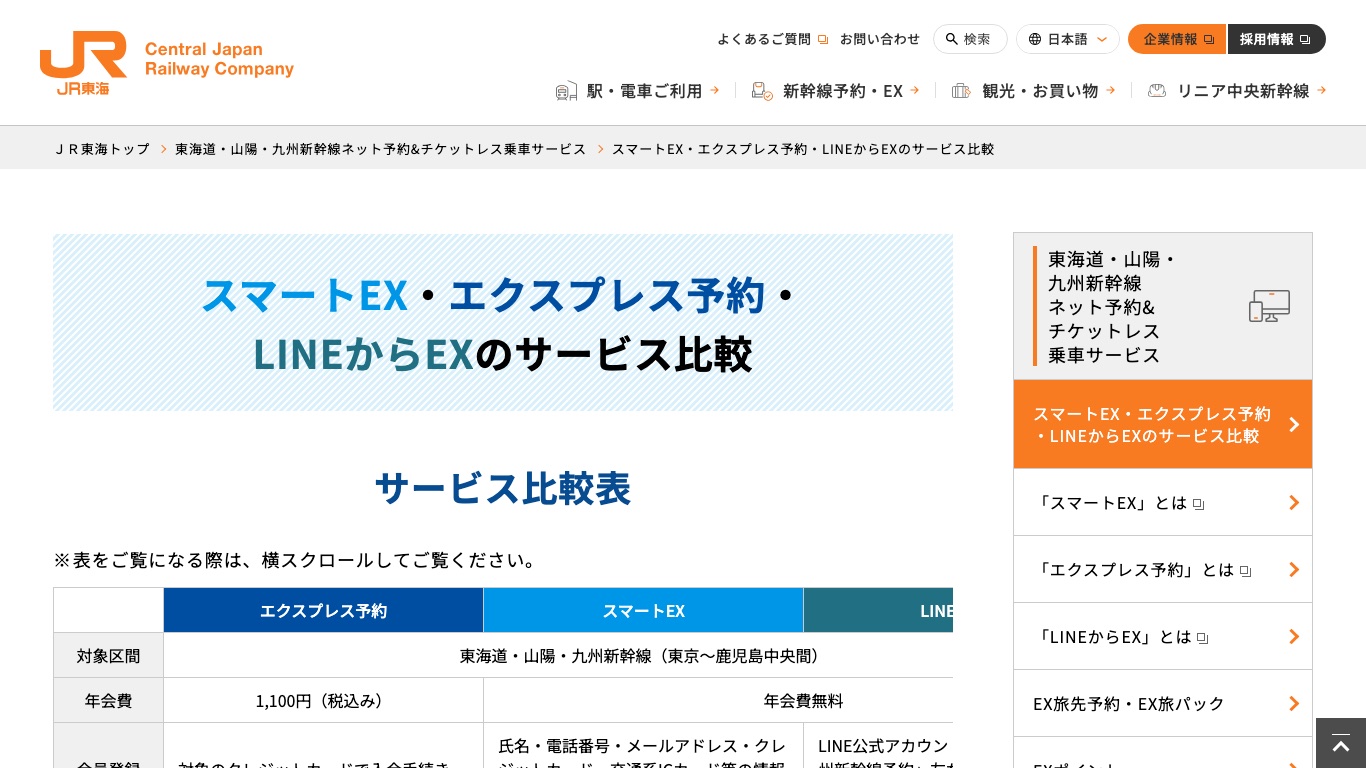Viewport: 1366px width, 768px height.
Task: Click the suitcase icon beside 観光・お買い物
Action: 961,91
